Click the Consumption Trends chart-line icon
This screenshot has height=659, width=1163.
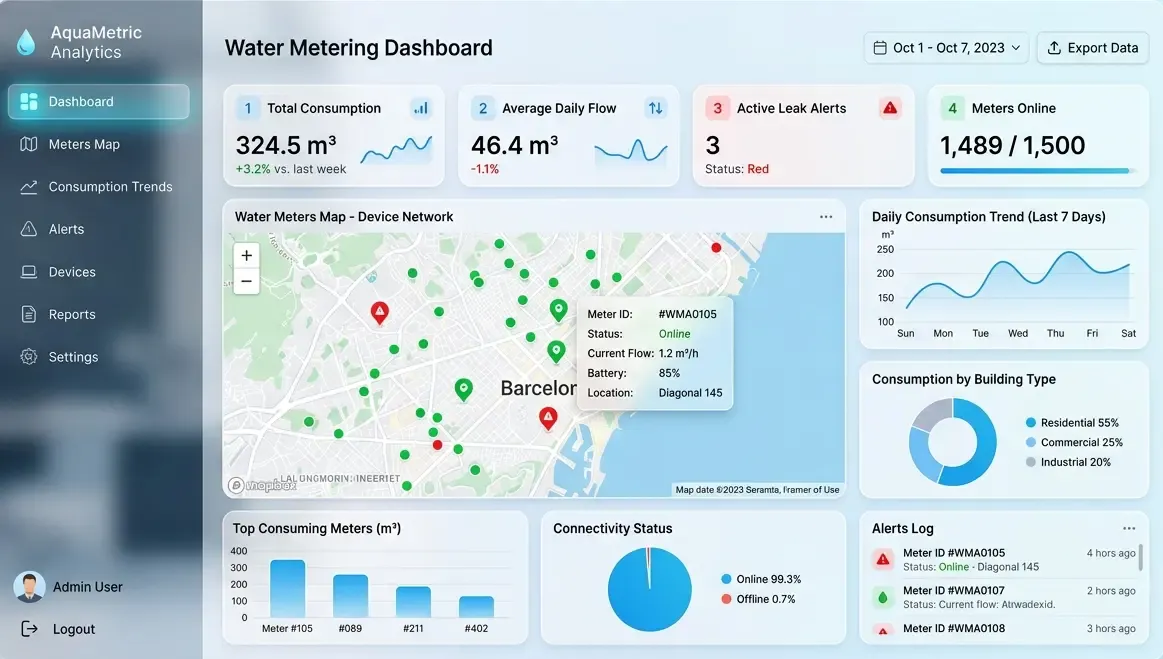coord(29,187)
